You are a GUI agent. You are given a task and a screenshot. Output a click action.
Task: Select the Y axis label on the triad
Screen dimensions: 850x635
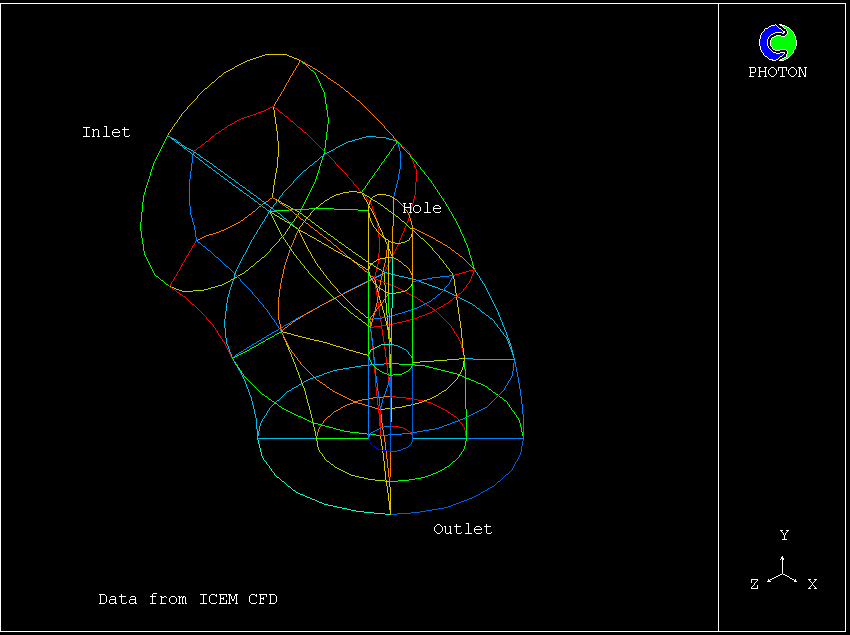pos(784,536)
